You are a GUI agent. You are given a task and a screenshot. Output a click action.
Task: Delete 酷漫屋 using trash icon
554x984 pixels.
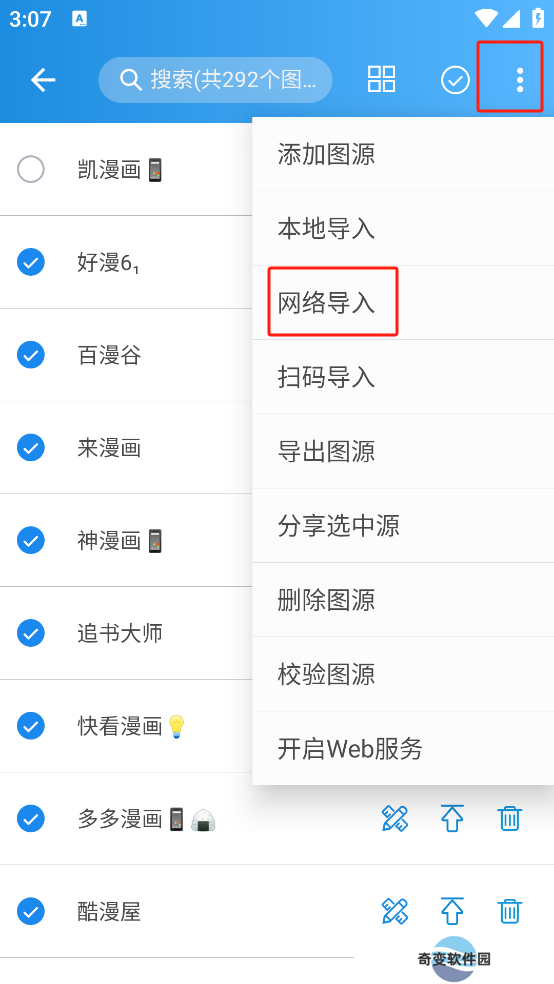coord(509,911)
